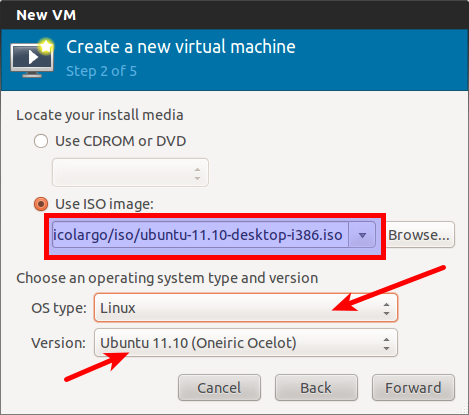Click the Step 2 of 5 header
The image size is (469, 415).
coord(102,71)
